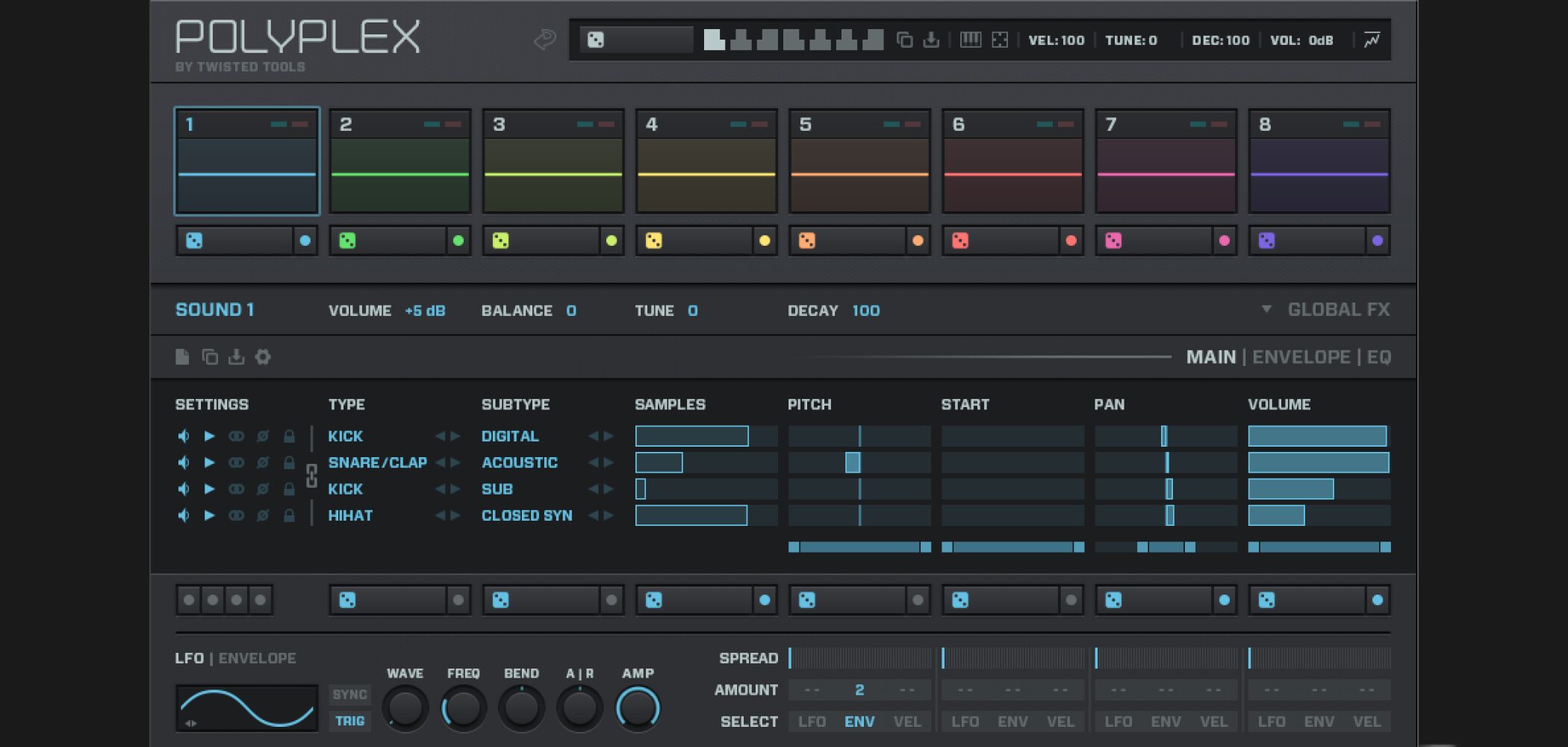Adjust the Kick Digital volume slider

[1319, 436]
